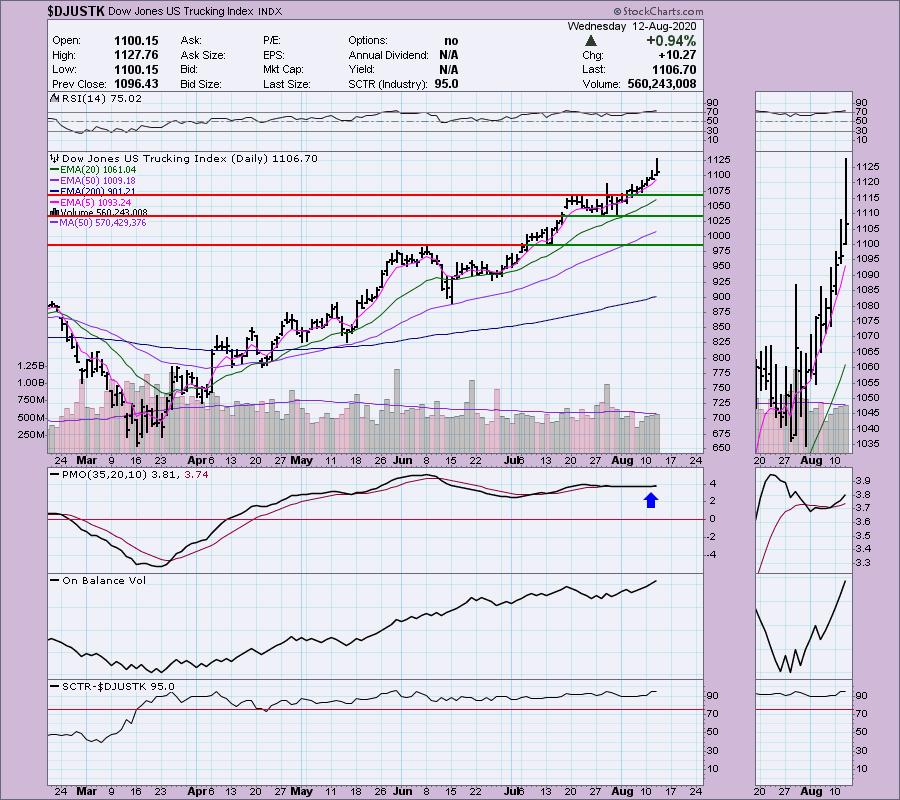Image resolution: width=900 pixels, height=800 pixels.
Task: Click the Bid Size: label
Action: click(x=200, y=84)
